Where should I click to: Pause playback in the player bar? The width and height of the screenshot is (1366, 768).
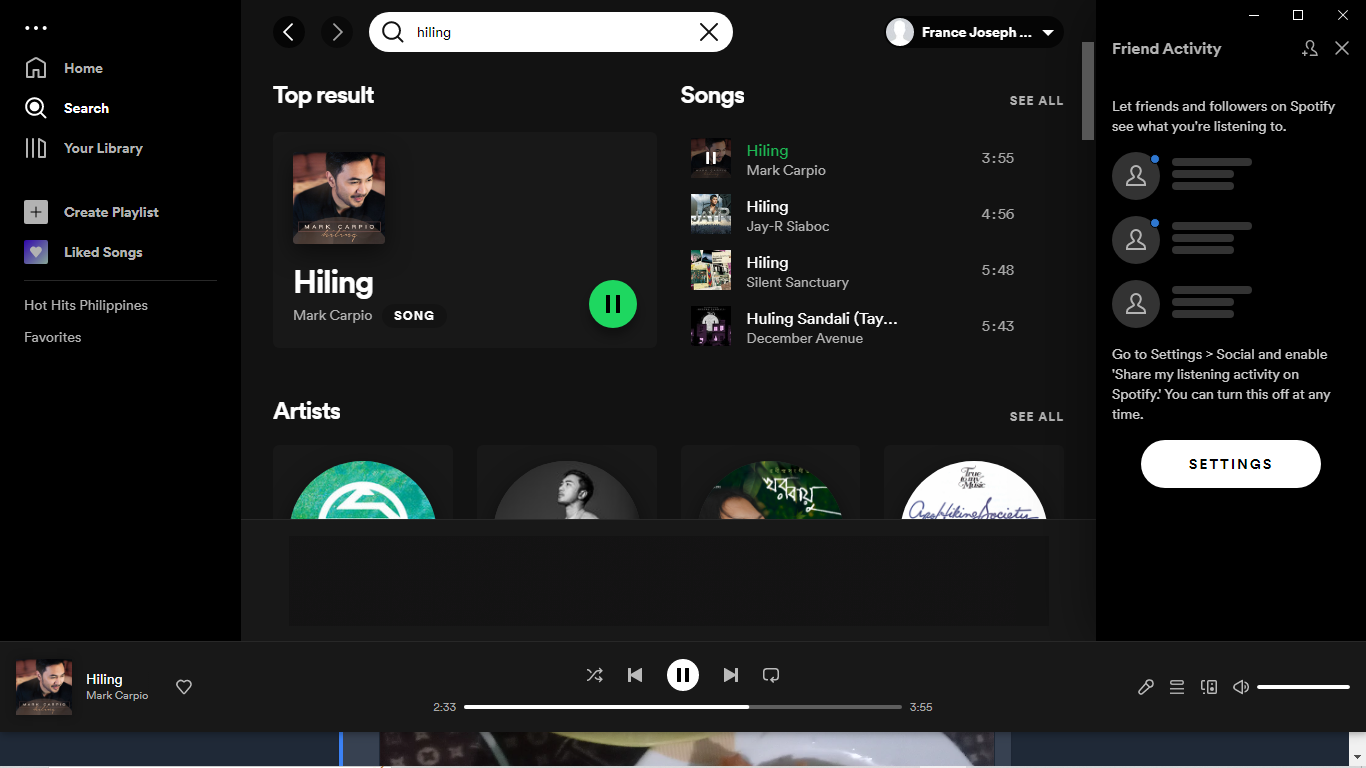click(x=683, y=675)
